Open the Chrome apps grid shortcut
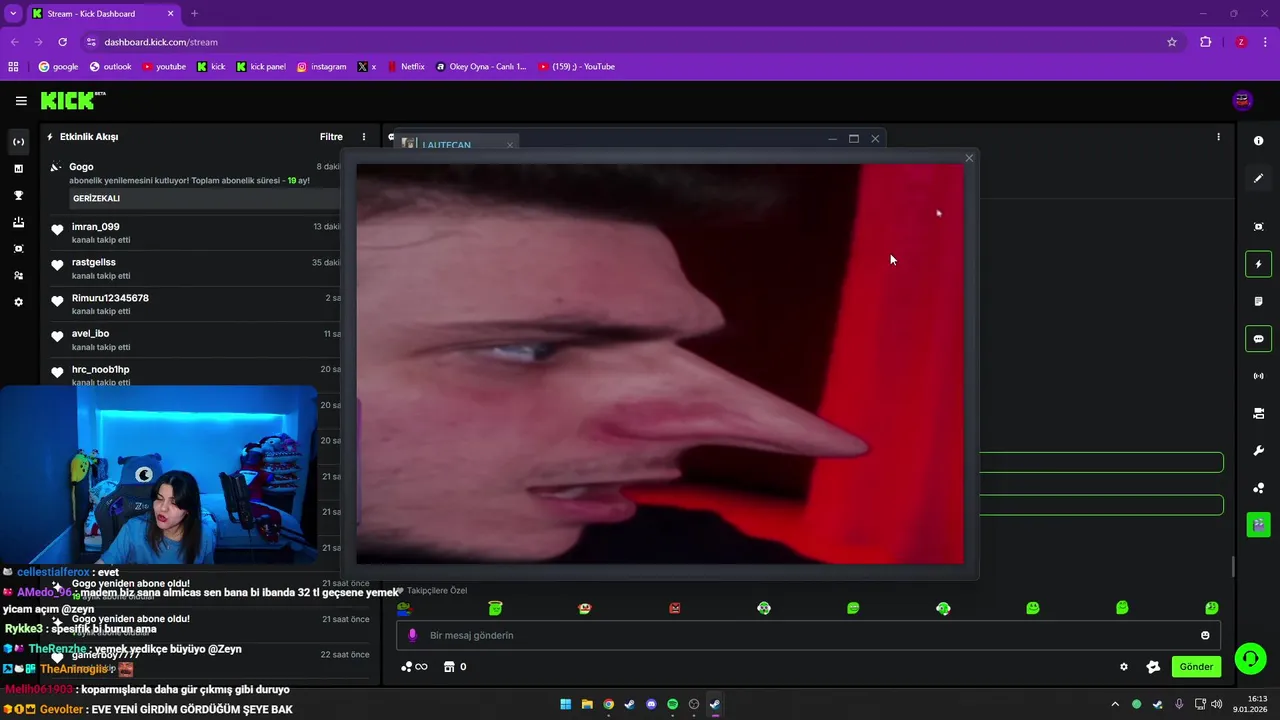 tap(13, 67)
